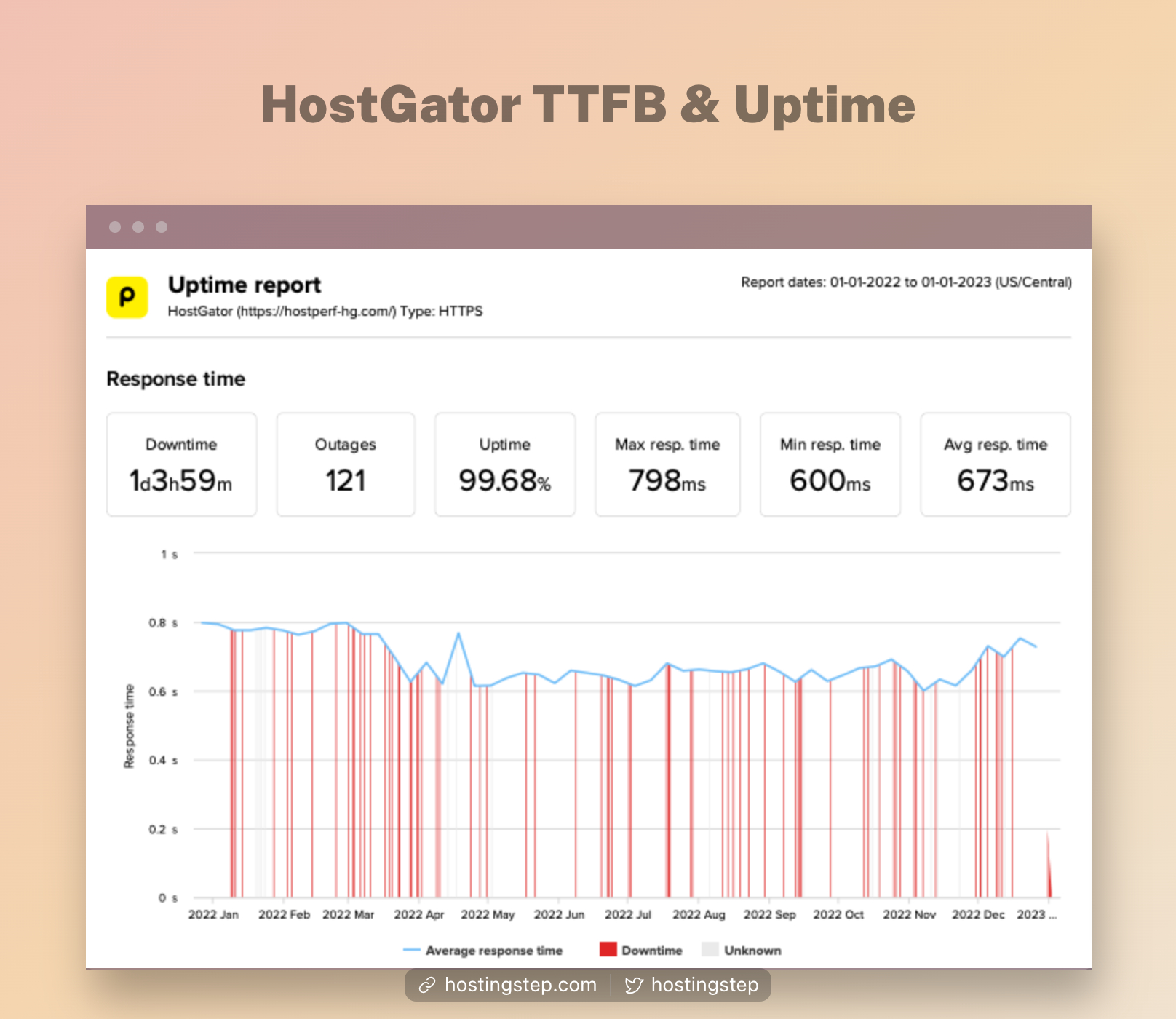Click the 2022 Mar axis label

[348, 914]
